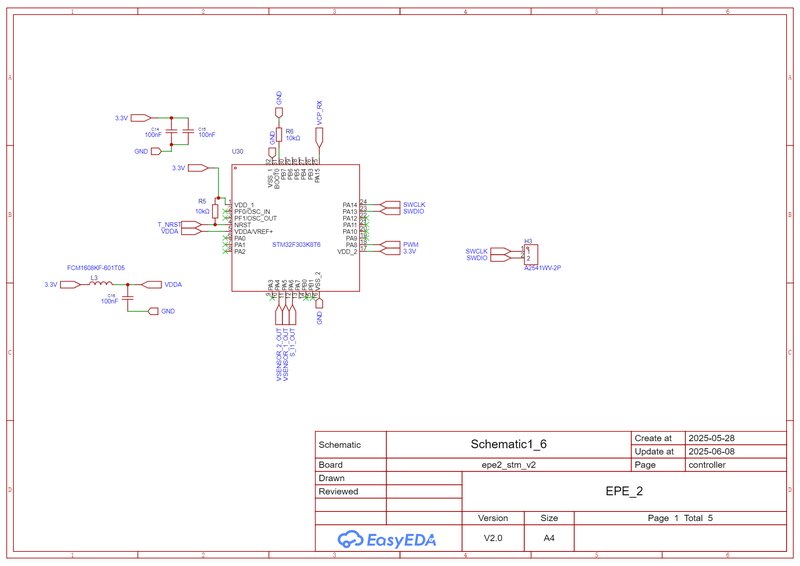The width and height of the screenshot is (800, 566).
Task: Click the VDDA port at VDDA/VREF+ pin
Action: click(x=192, y=231)
